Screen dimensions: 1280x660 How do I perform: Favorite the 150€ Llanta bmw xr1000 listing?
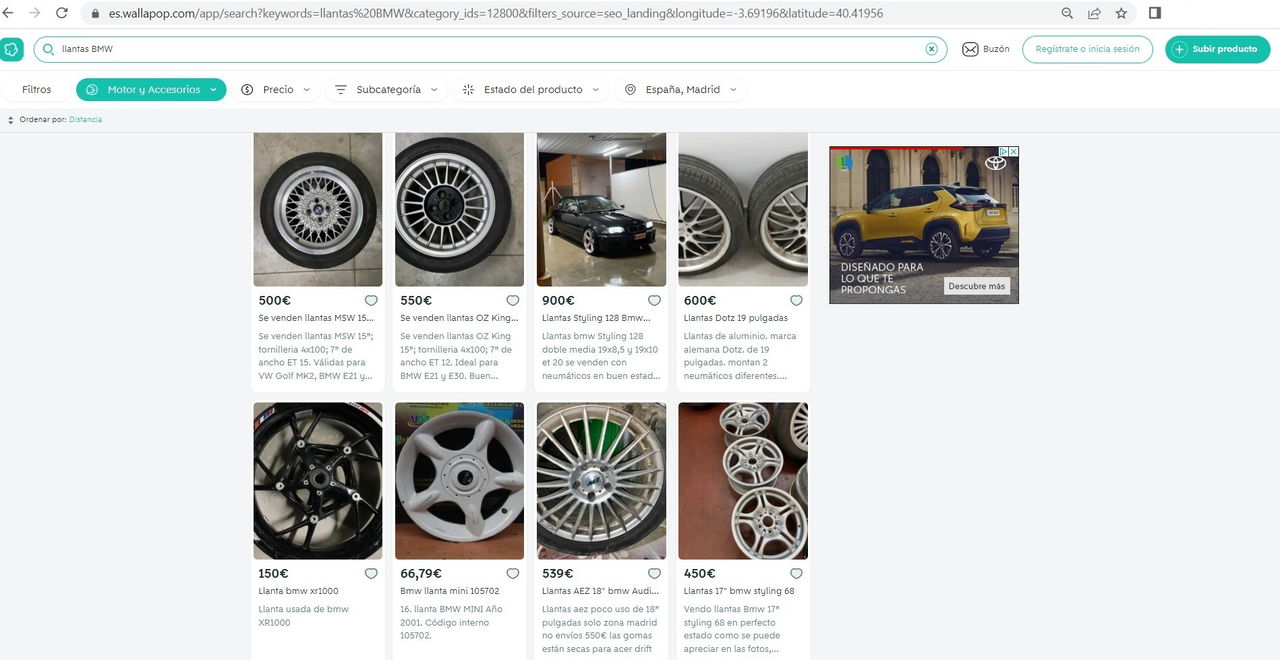click(x=371, y=574)
